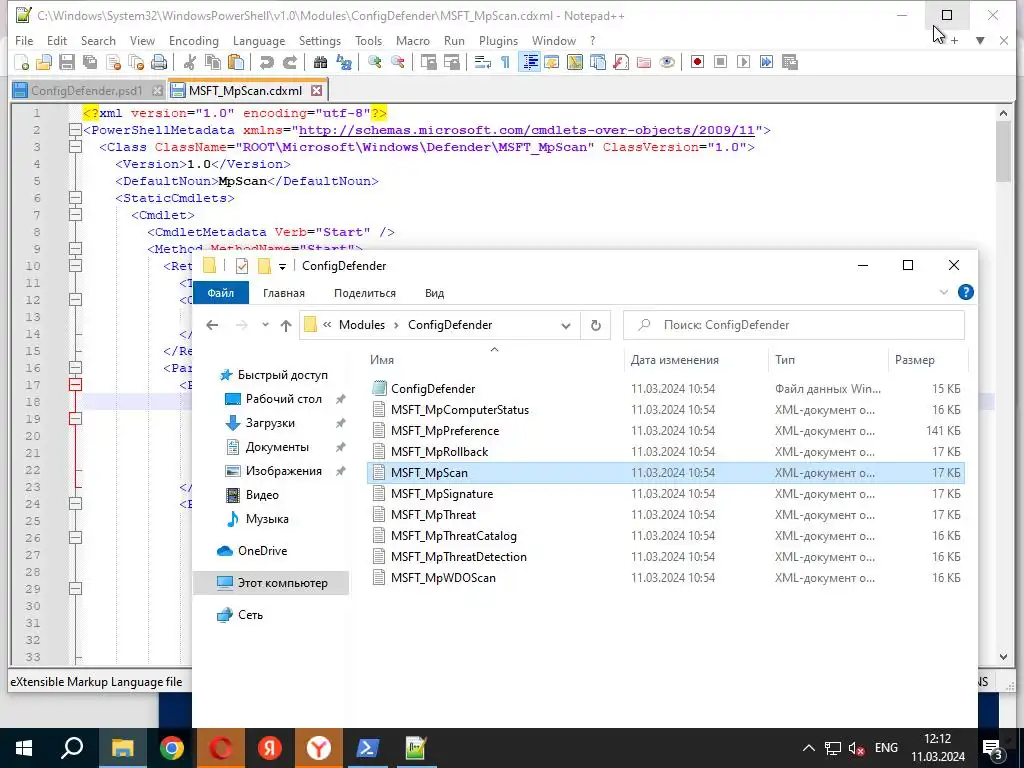Collapse the StaticCmdlets fold on line 6
The width and height of the screenshot is (1024, 768).
[x=75, y=198]
